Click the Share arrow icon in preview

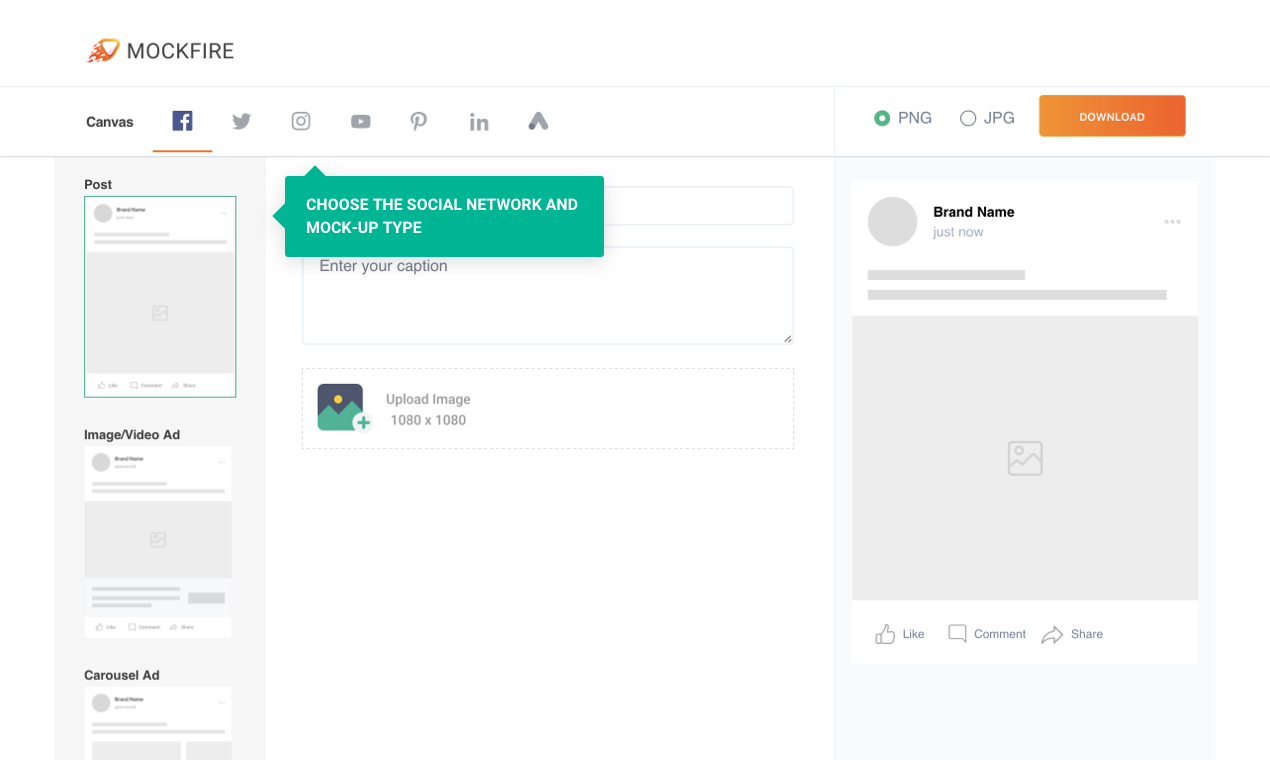[1052, 634]
